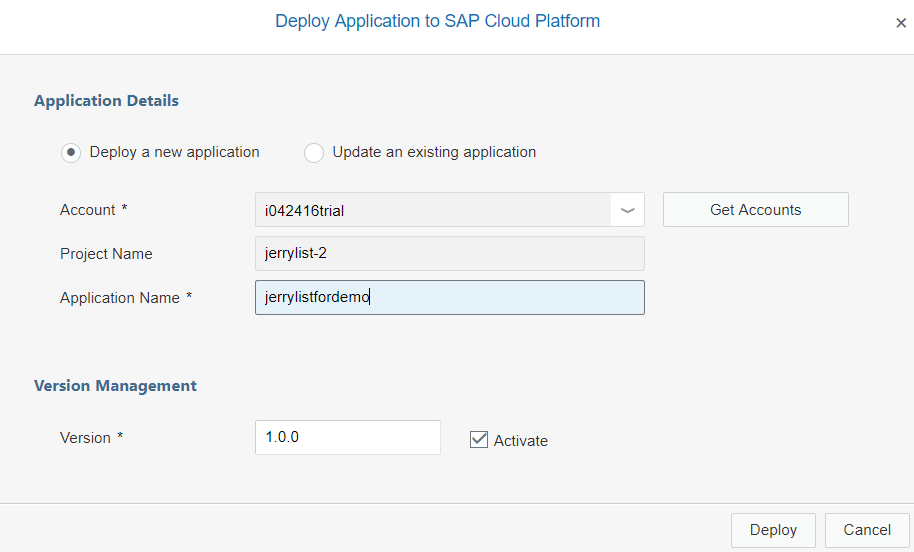Click the Project Name field with jerrylist-2
Viewport: 914px width, 552px height.
[449, 254]
